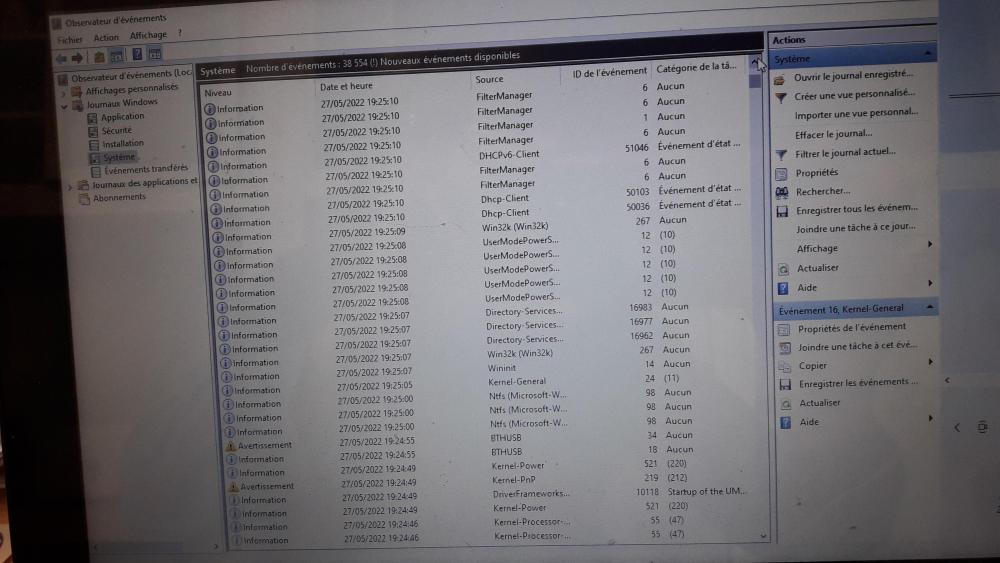The image size is (1000, 563).
Task: Sort by the Niveau column header
Action: tap(218, 93)
